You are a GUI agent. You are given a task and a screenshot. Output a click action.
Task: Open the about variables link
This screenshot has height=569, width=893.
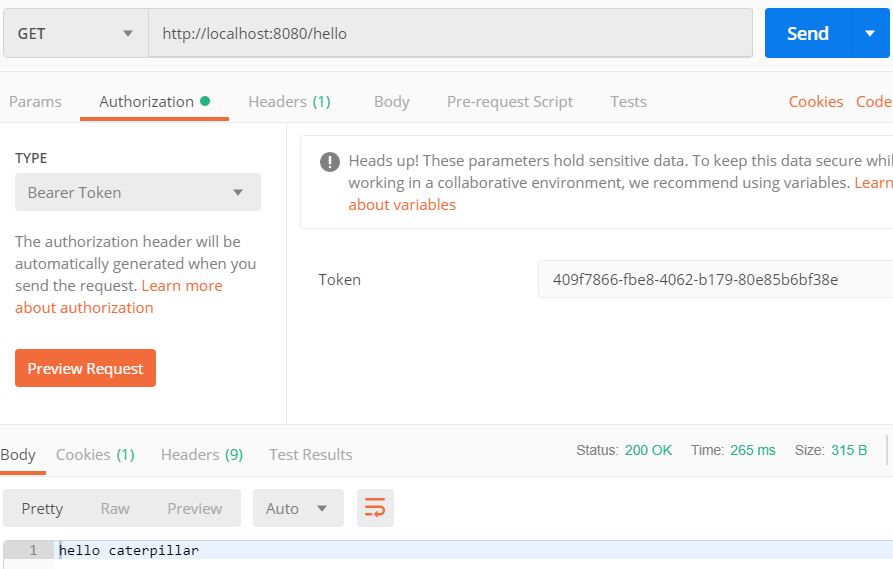(x=402, y=204)
